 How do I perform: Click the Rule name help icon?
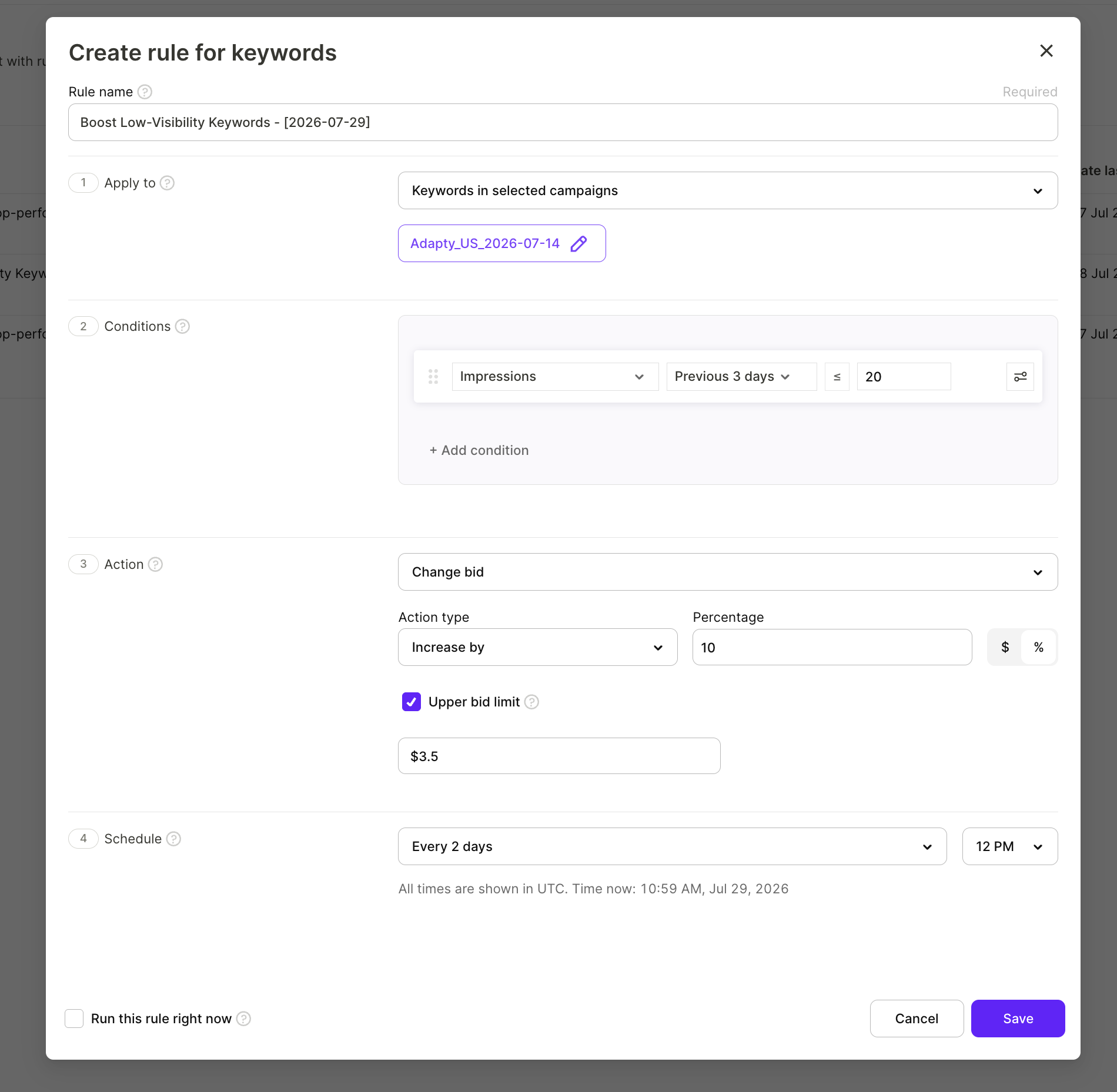[145, 92]
